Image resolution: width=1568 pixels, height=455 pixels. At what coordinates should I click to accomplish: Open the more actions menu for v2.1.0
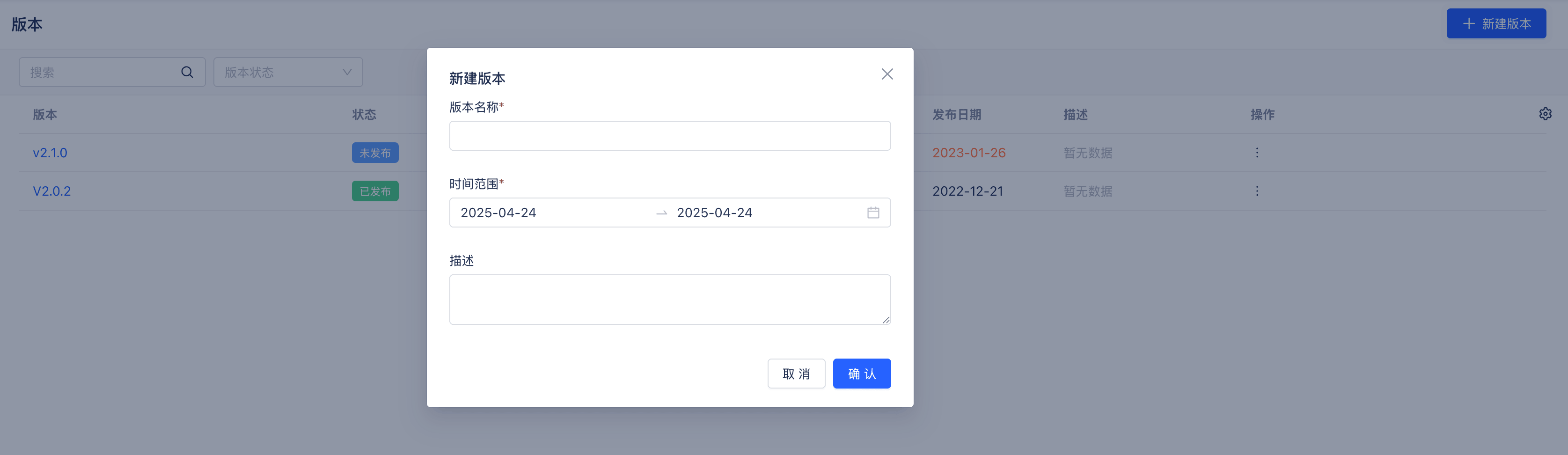1256,153
